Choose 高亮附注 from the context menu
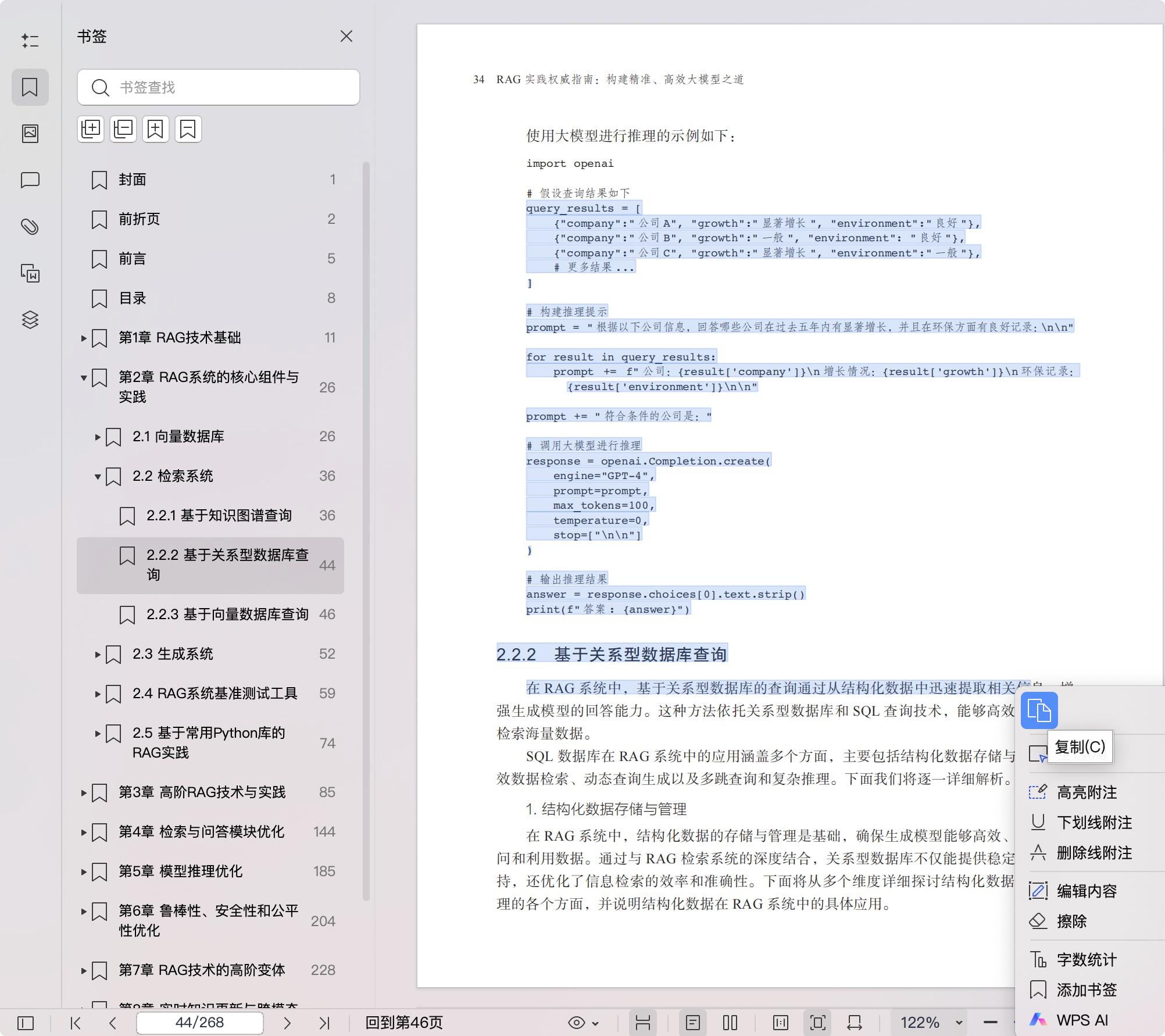 pyautogui.click(x=1086, y=792)
